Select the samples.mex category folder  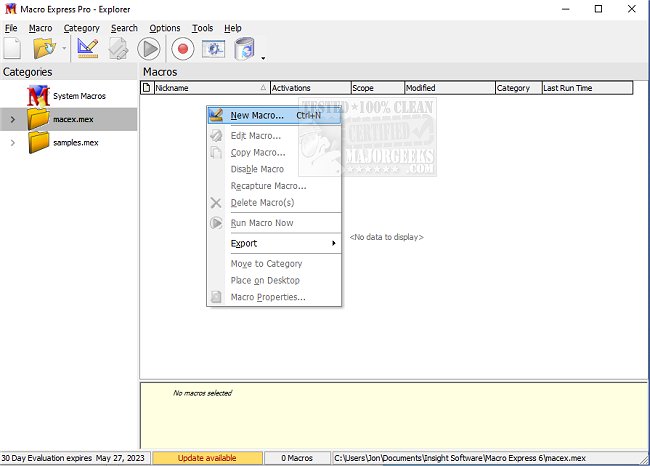pos(76,143)
